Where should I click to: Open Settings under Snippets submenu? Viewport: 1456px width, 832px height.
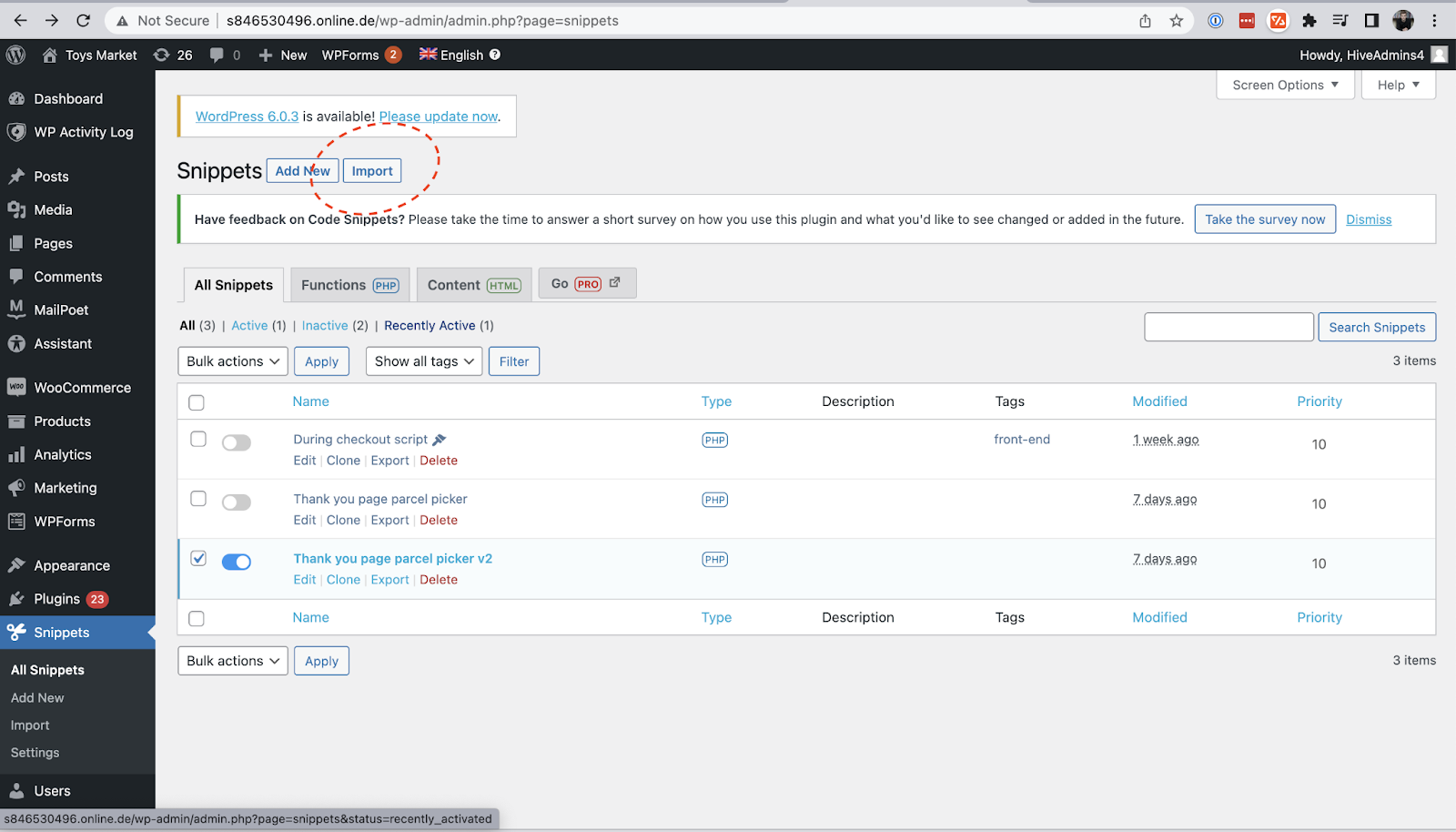point(35,753)
